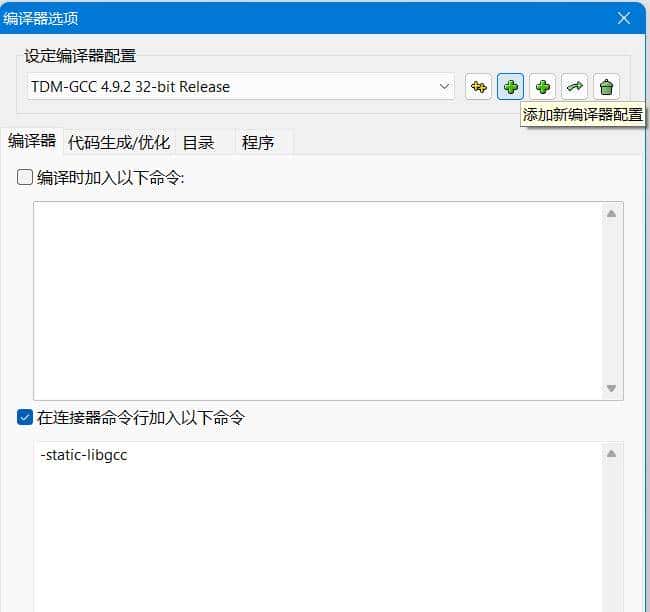The height and width of the screenshot is (612, 650).
Task: Open the TDM-GCC 4.9.2 32-bit Release dropdown
Action: point(241,87)
